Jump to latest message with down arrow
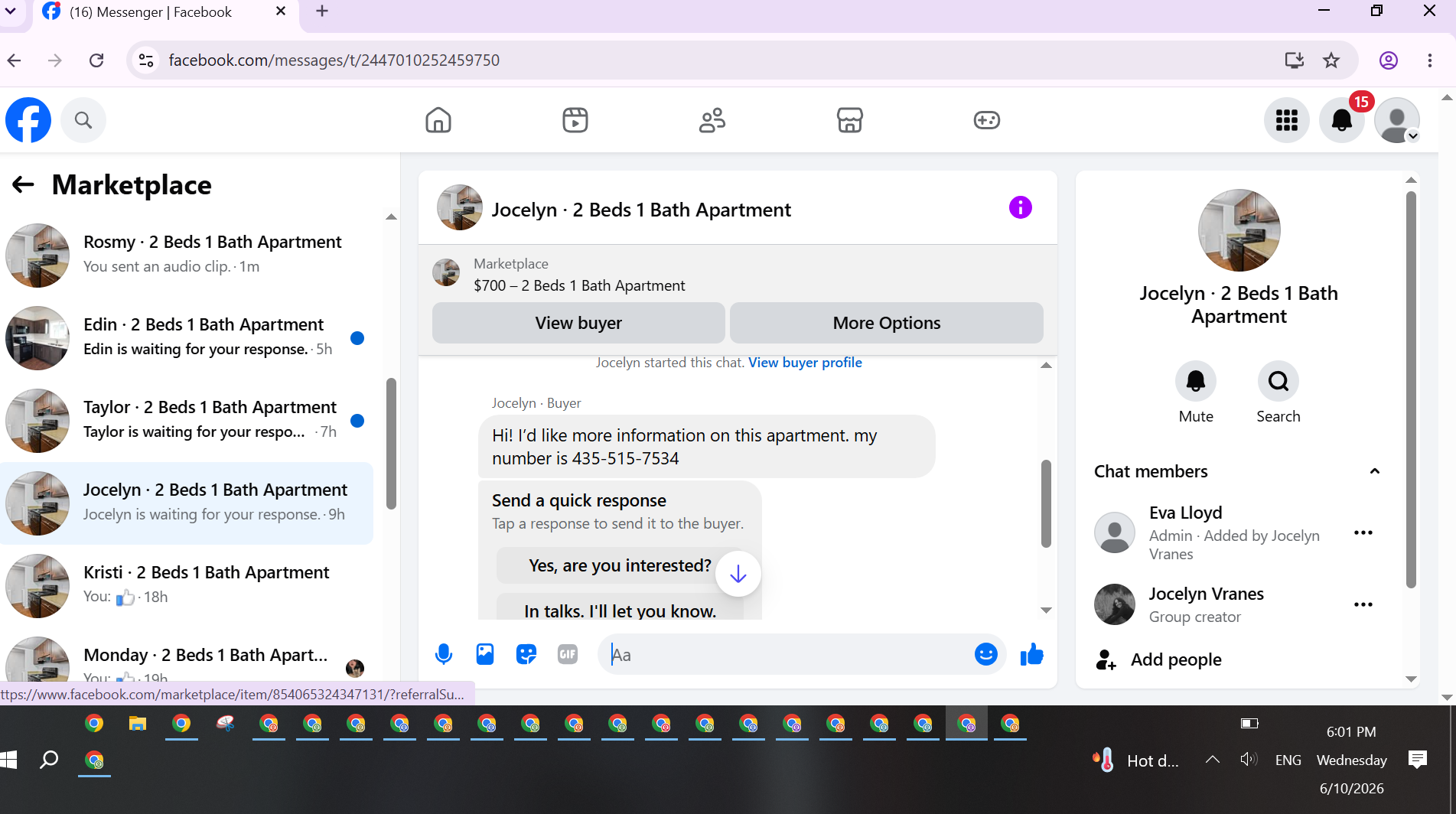Viewport: 1456px width, 814px height. click(738, 574)
